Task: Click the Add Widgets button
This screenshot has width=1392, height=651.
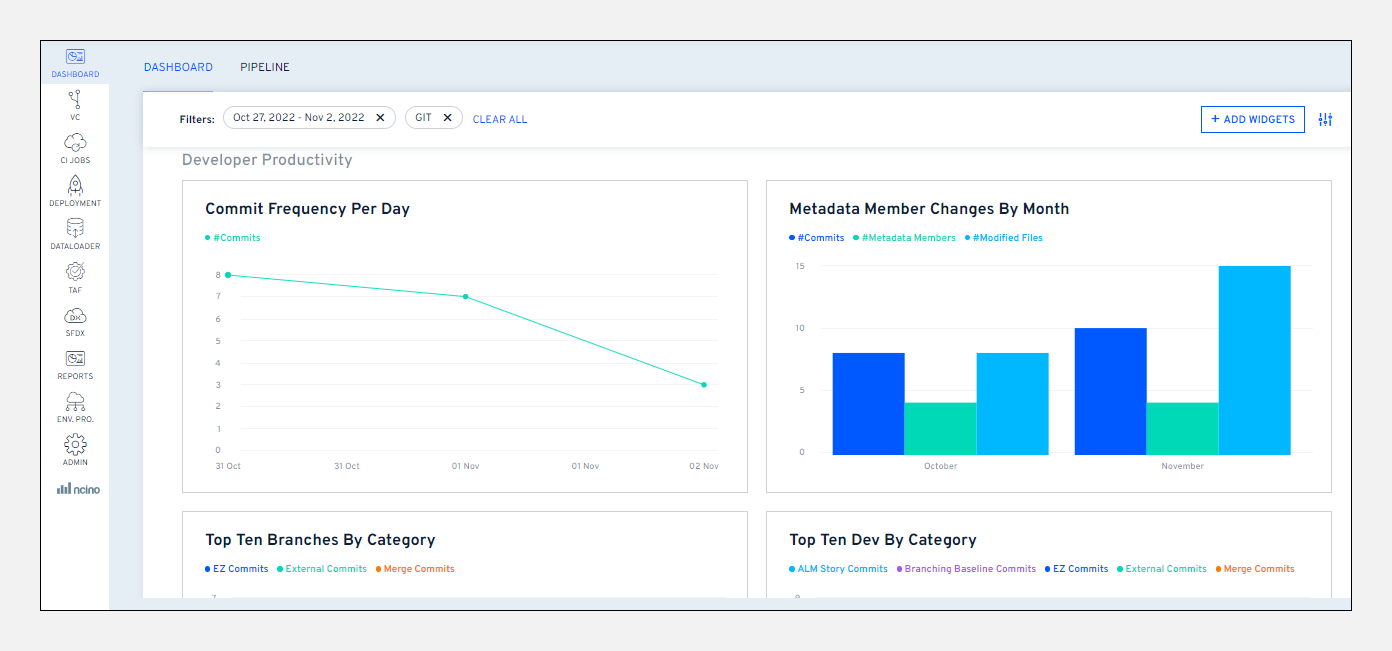Action: point(1252,119)
